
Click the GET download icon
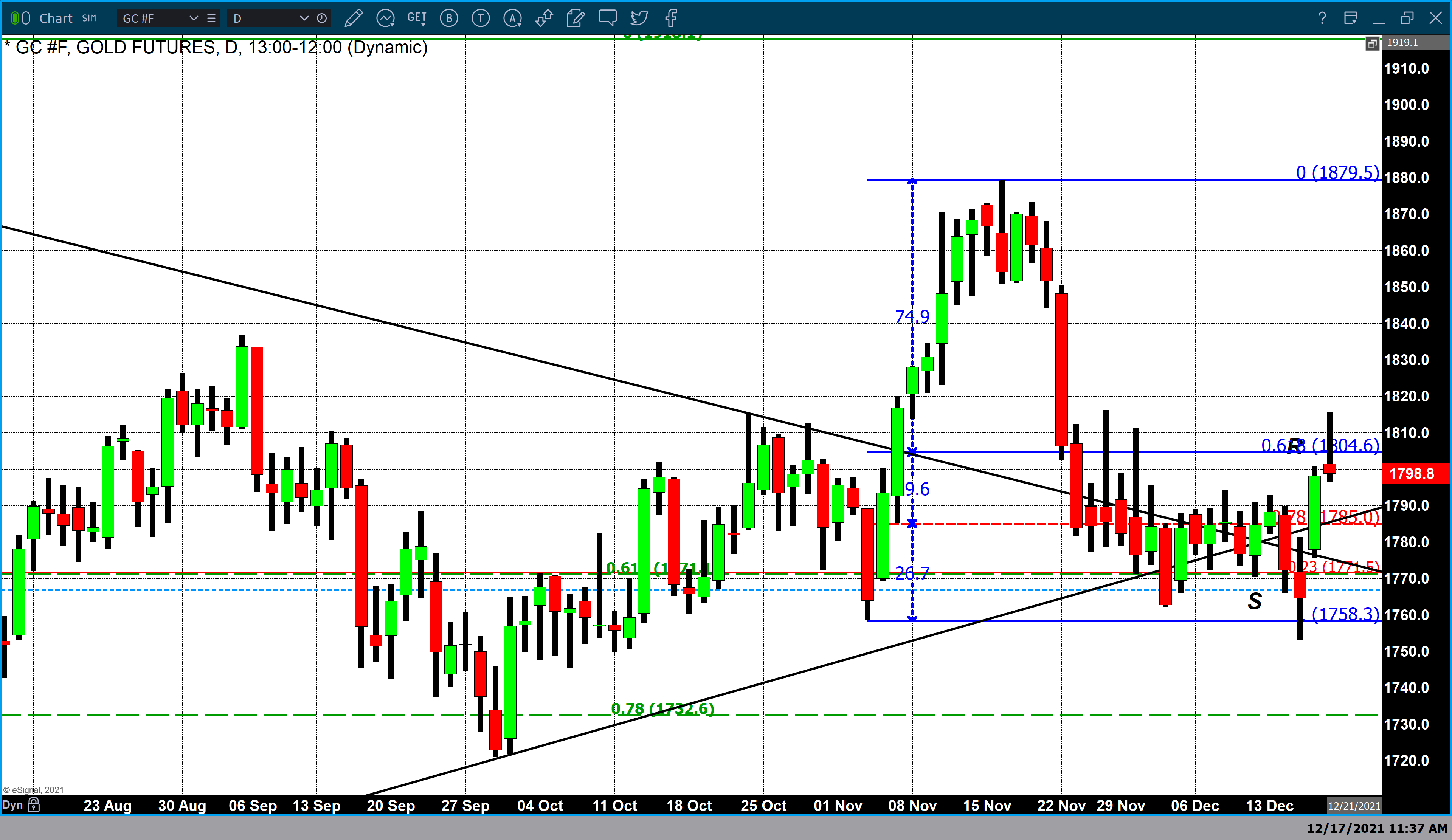(417, 19)
